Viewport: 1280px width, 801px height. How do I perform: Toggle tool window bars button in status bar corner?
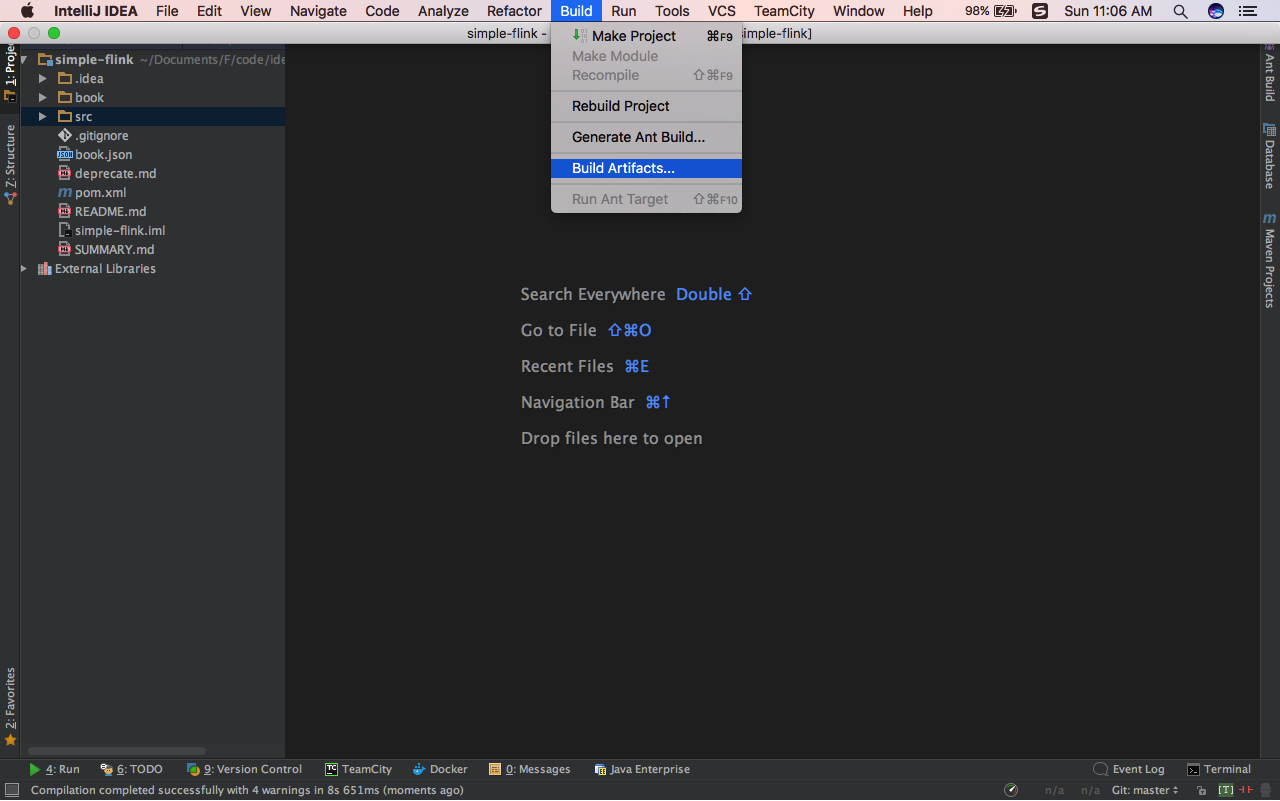pos(12,790)
